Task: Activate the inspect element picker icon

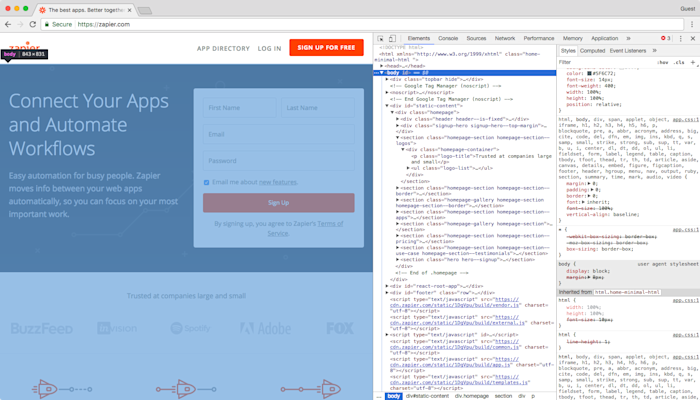Action: tap(380, 39)
